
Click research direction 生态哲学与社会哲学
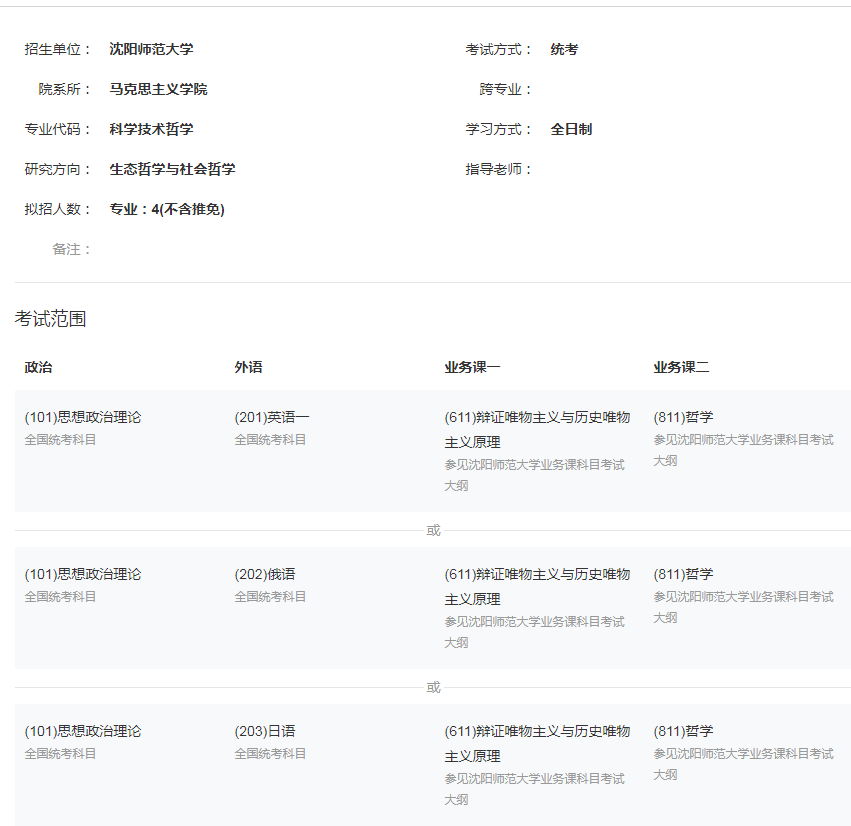[172, 169]
